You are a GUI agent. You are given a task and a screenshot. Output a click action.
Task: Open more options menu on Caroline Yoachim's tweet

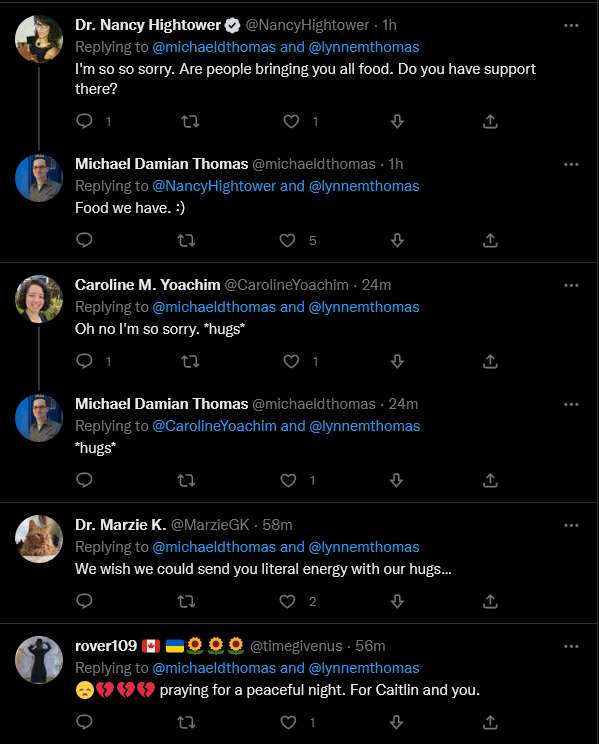[x=571, y=285]
